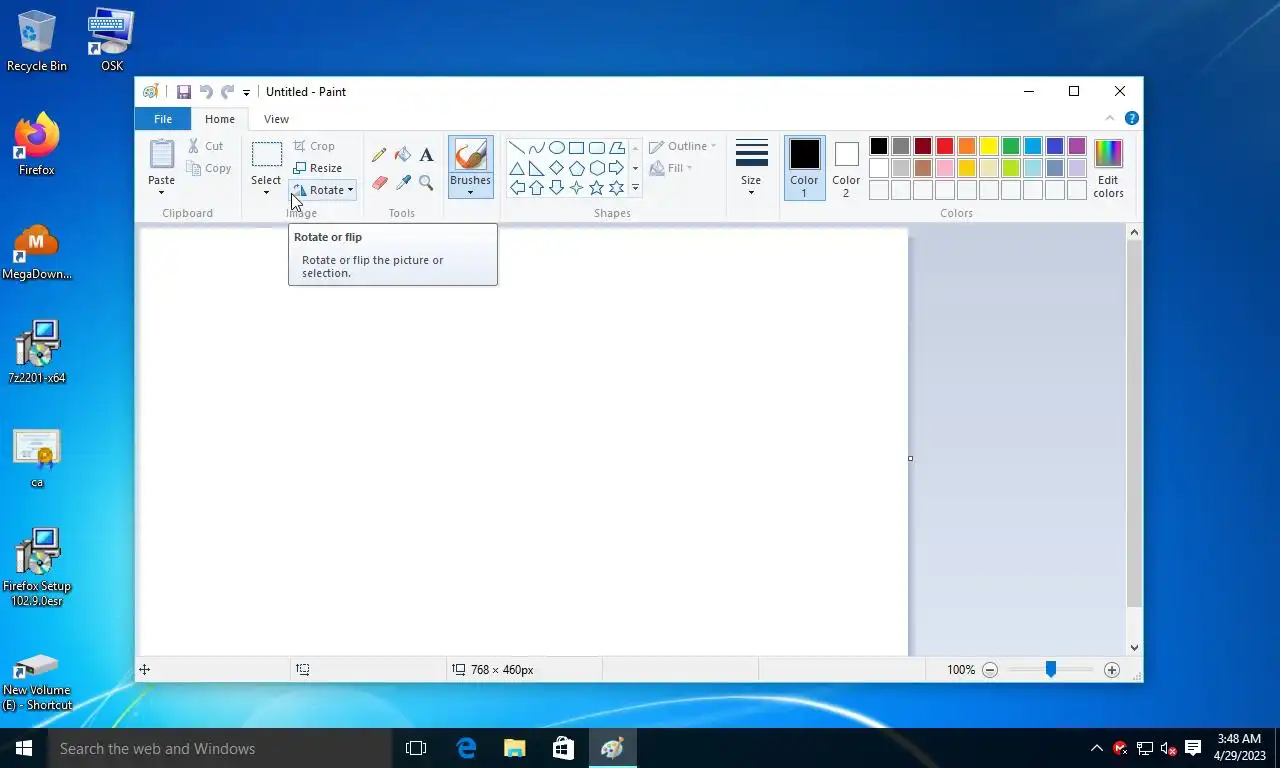
Task: Pick the black color swatch
Action: (x=879, y=146)
